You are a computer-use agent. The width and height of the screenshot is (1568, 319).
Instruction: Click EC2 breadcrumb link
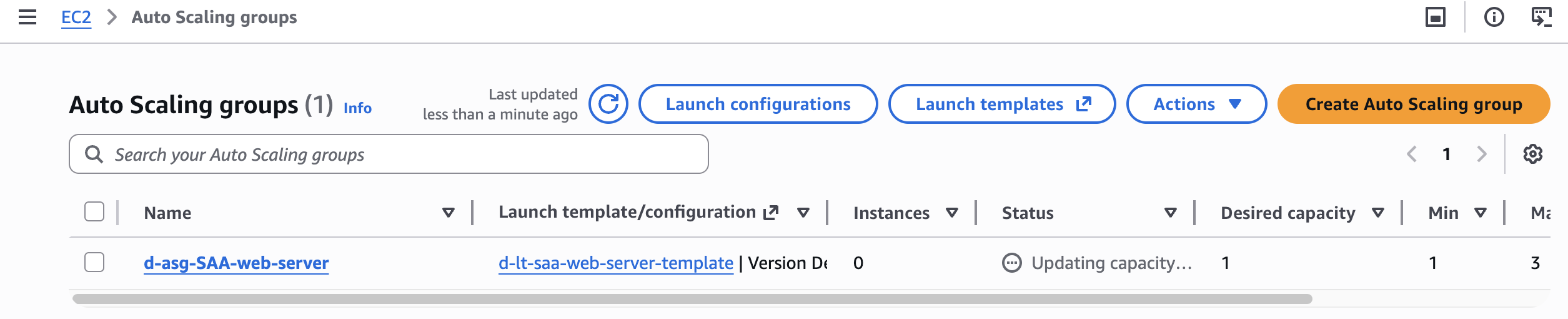[x=76, y=18]
